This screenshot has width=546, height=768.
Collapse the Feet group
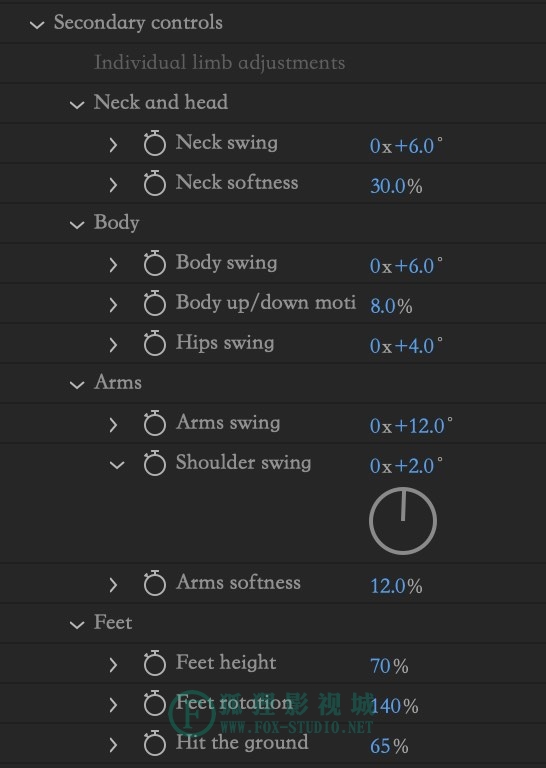tap(77, 624)
